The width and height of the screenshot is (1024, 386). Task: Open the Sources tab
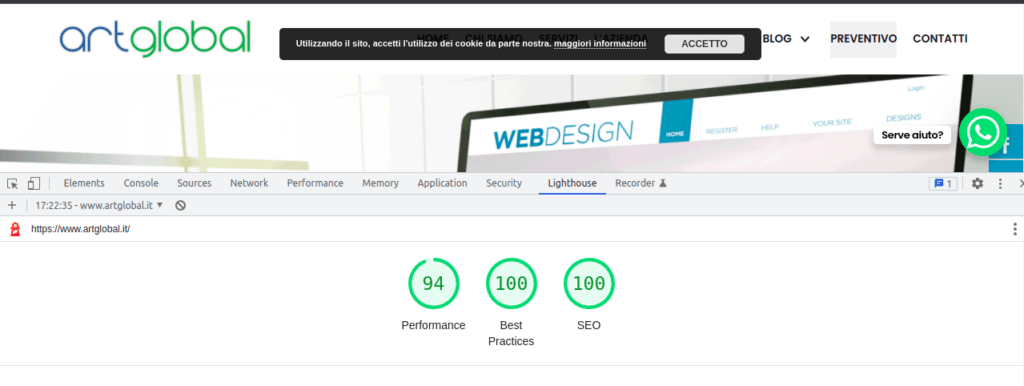(x=194, y=184)
